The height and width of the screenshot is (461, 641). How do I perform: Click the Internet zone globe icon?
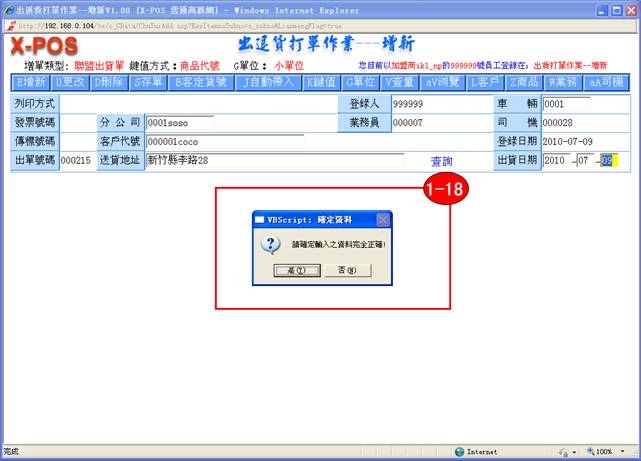(459, 452)
